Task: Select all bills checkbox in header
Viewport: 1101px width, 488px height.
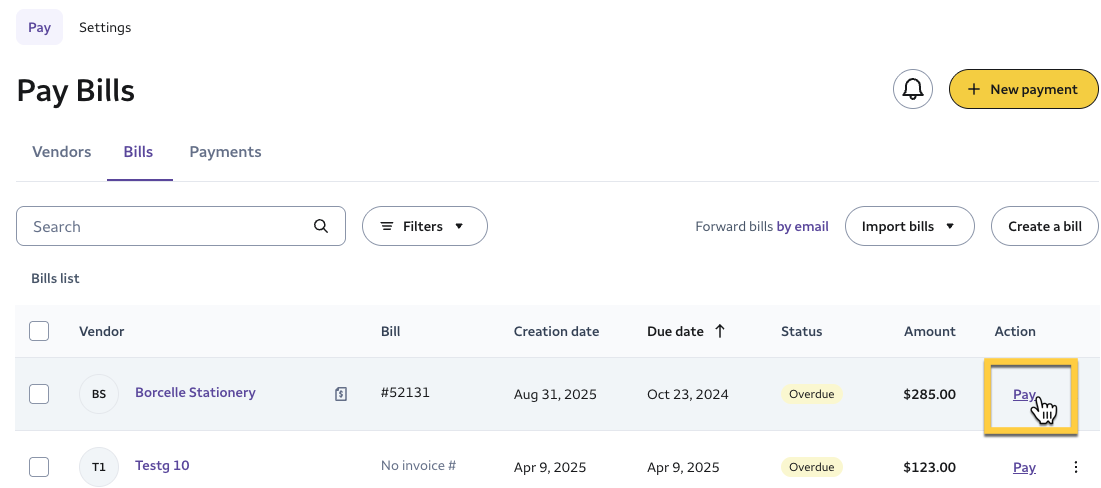Action: point(39,331)
